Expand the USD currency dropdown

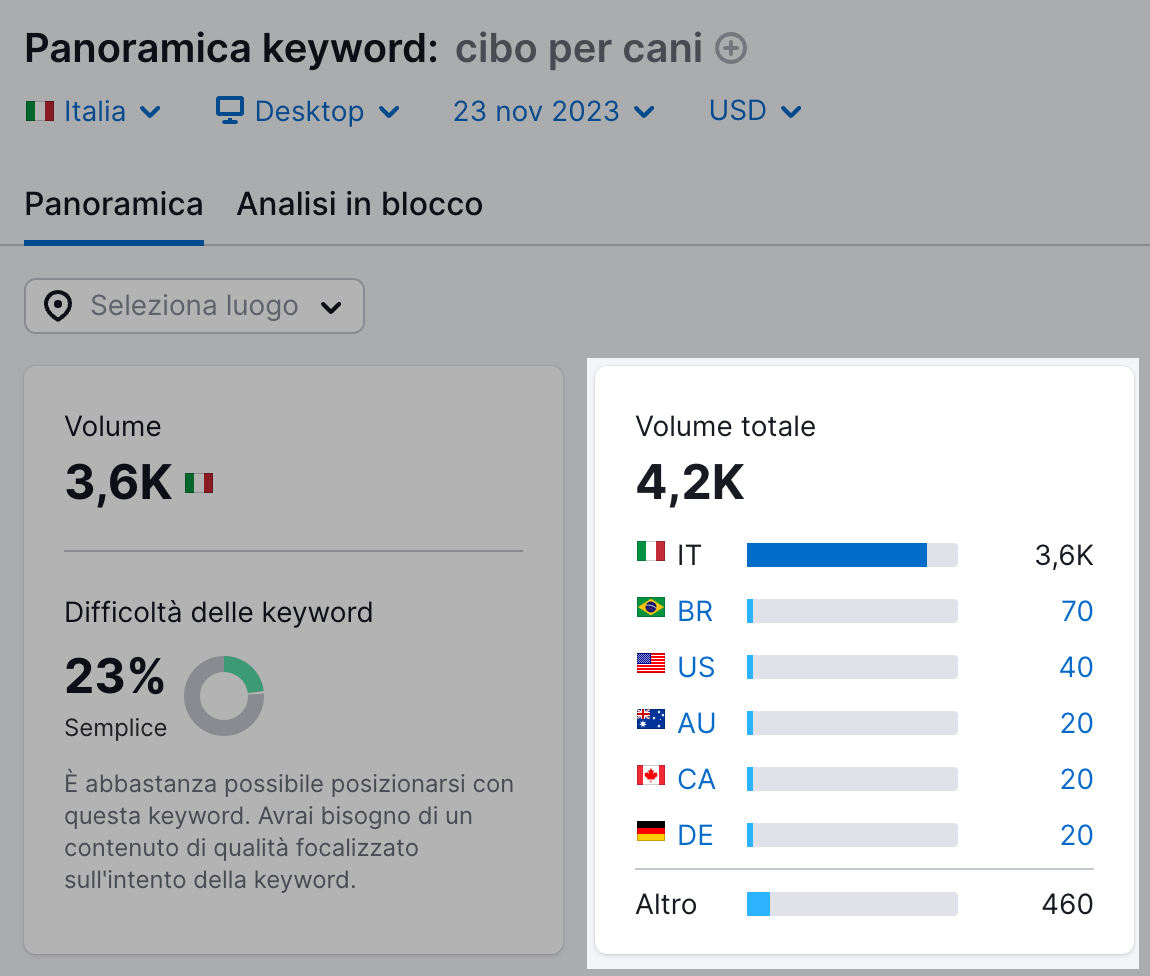click(x=755, y=111)
